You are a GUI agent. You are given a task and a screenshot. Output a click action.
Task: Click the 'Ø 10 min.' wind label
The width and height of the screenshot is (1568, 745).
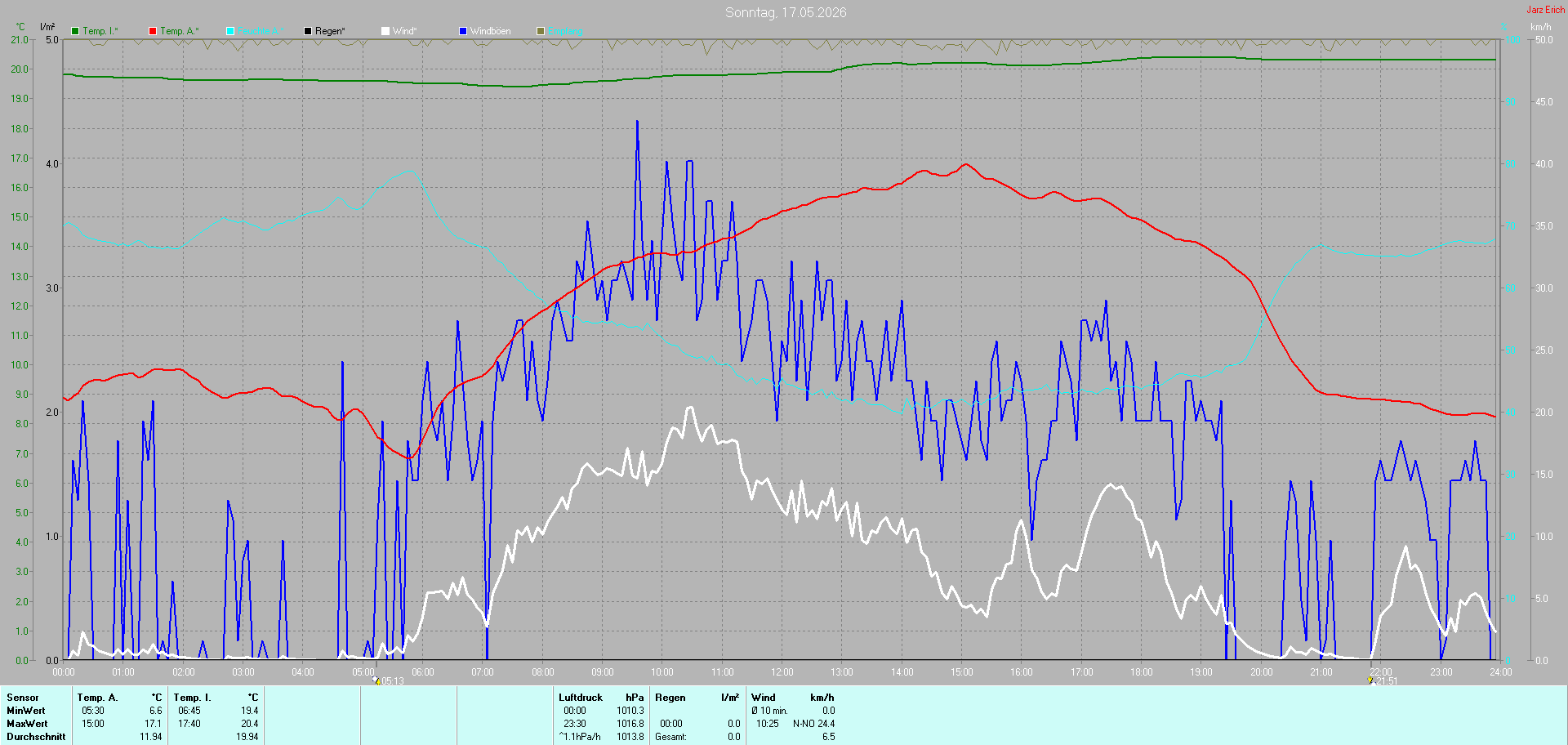(770, 711)
